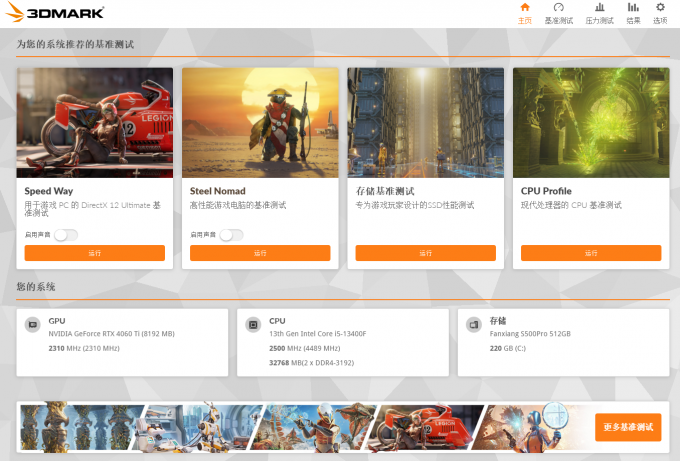Select 13th Gen Intel Core i5-13400F text
The width and height of the screenshot is (680, 461).
(317, 334)
